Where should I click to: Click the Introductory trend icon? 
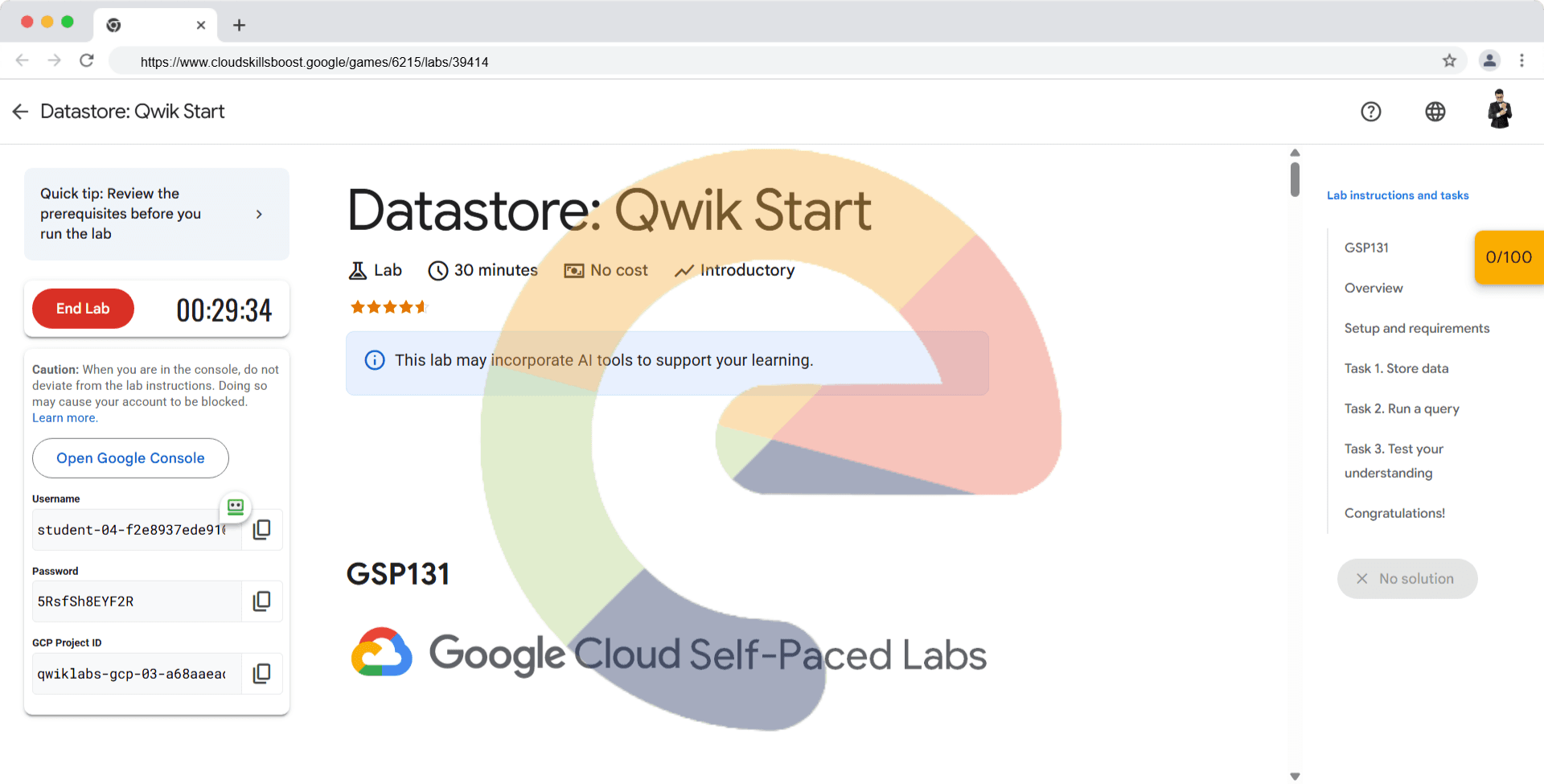684,271
